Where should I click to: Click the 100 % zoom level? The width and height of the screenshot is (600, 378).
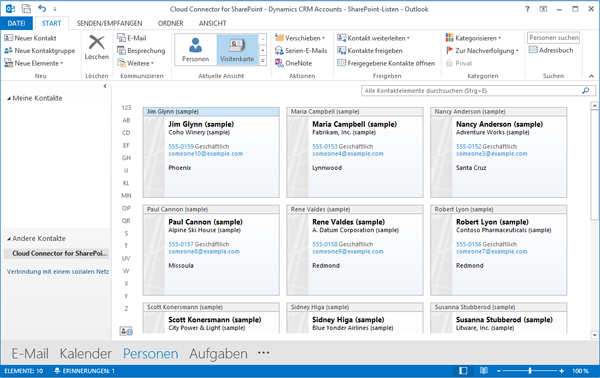pos(580,371)
